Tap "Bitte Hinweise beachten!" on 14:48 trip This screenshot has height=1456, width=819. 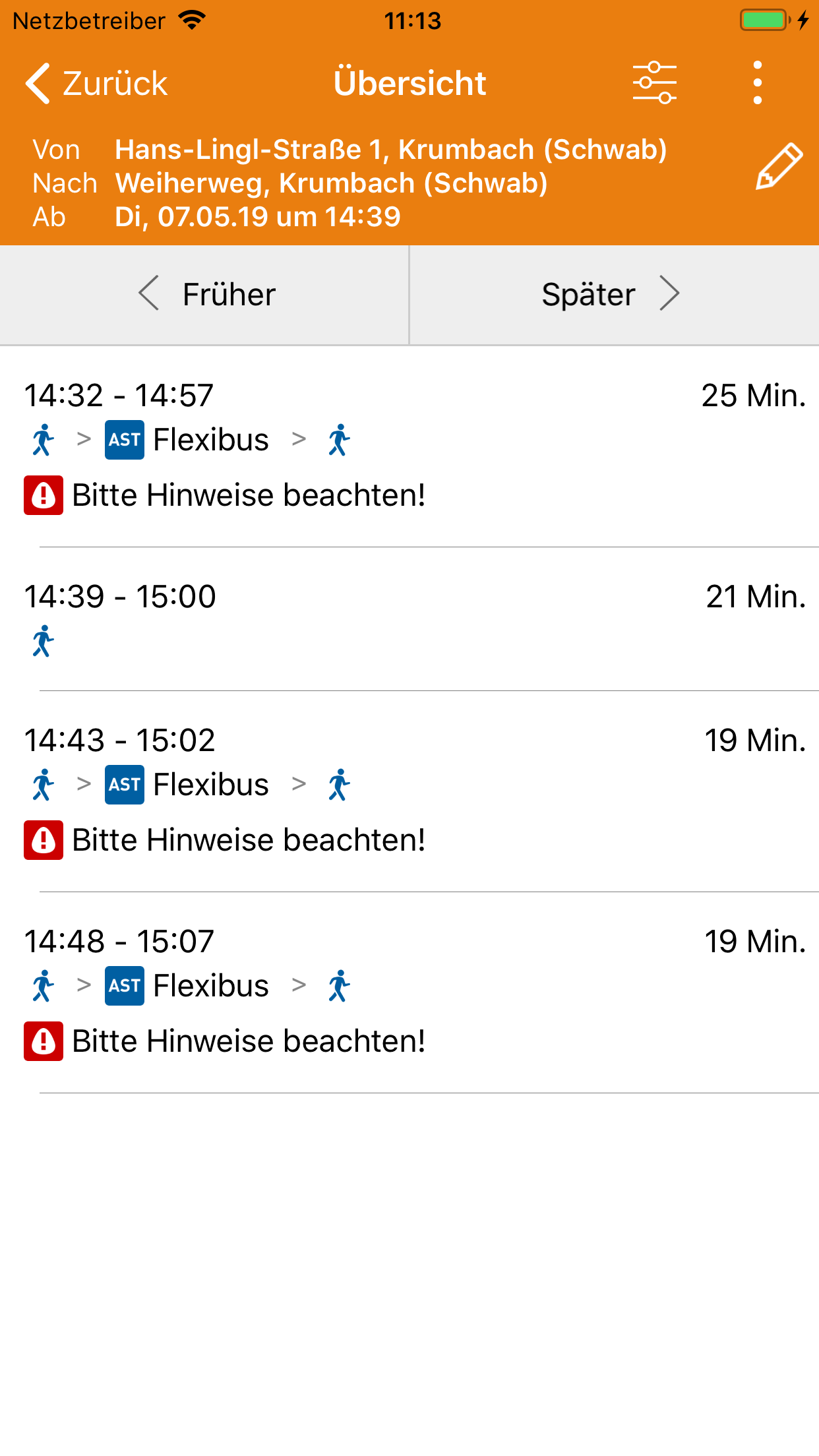point(249,1041)
